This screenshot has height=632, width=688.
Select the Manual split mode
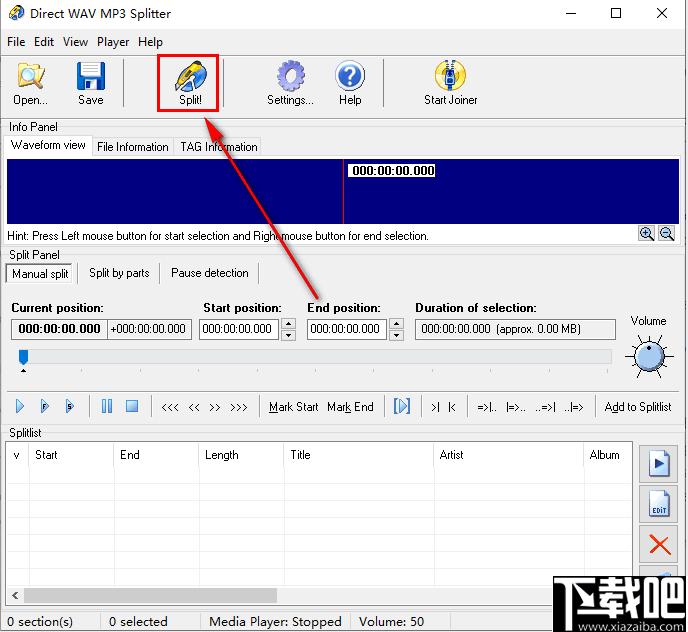tap(40, 273)
